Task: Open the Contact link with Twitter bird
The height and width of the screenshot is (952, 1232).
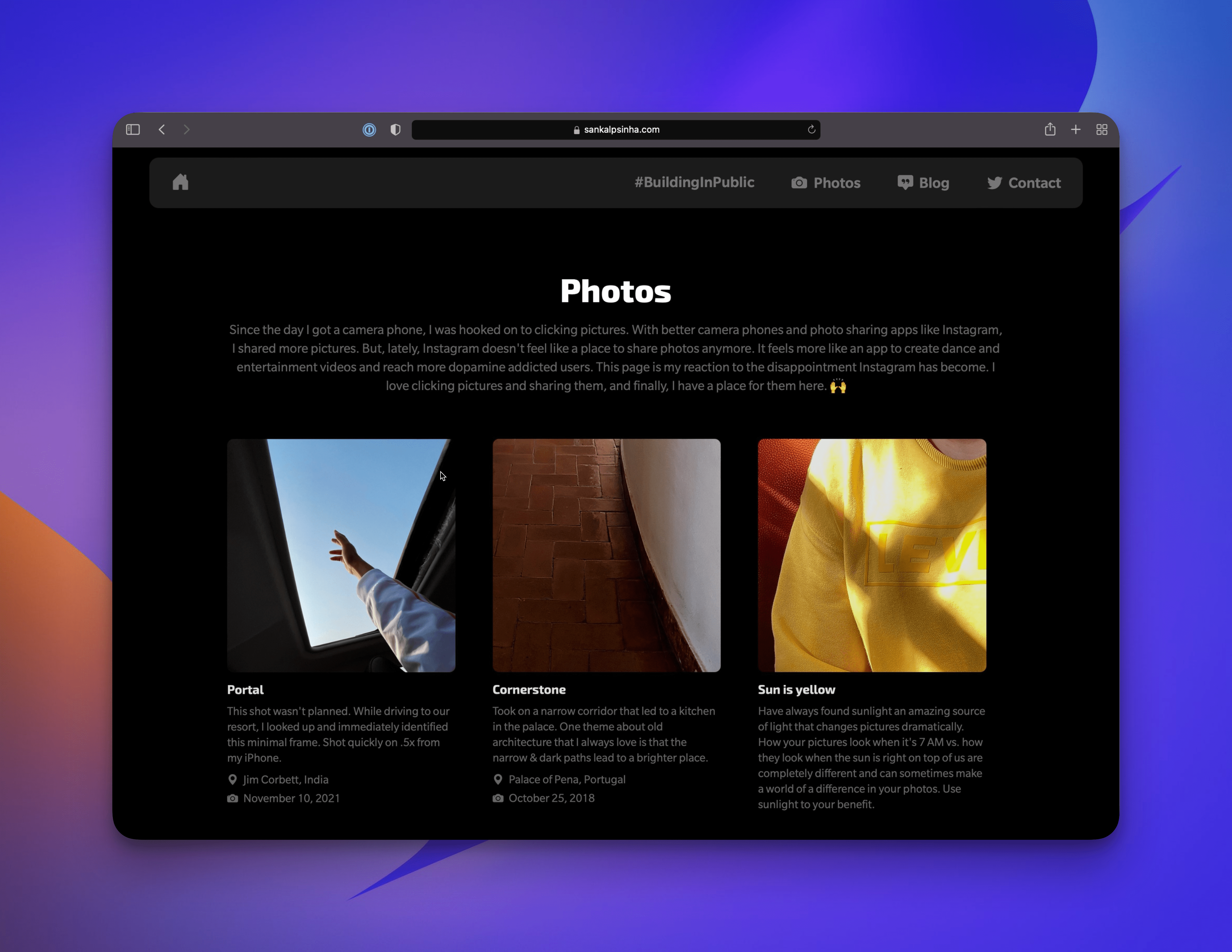Action: (1023, 183)
